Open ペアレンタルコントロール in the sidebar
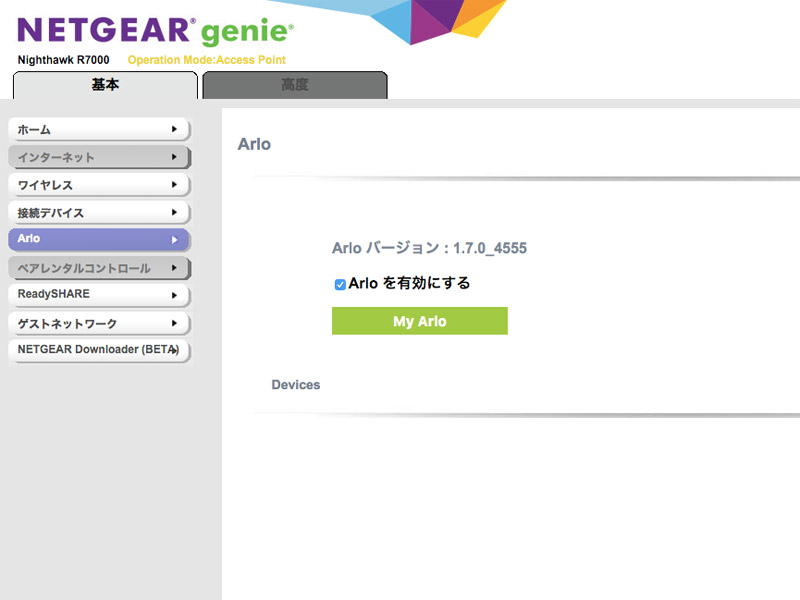The height and width of the screenshot is (600, 800). [x=98, y=268]
